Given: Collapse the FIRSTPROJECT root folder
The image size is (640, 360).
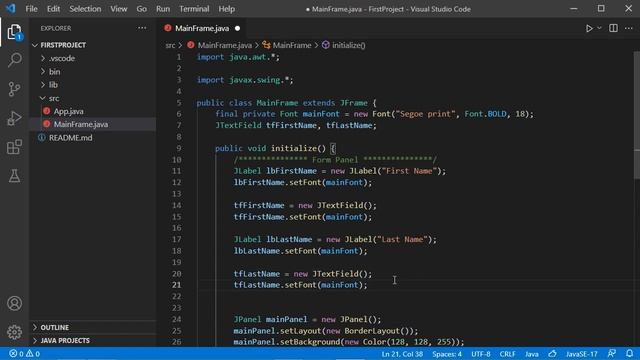Looking at the screenshot, I should 63,45.
